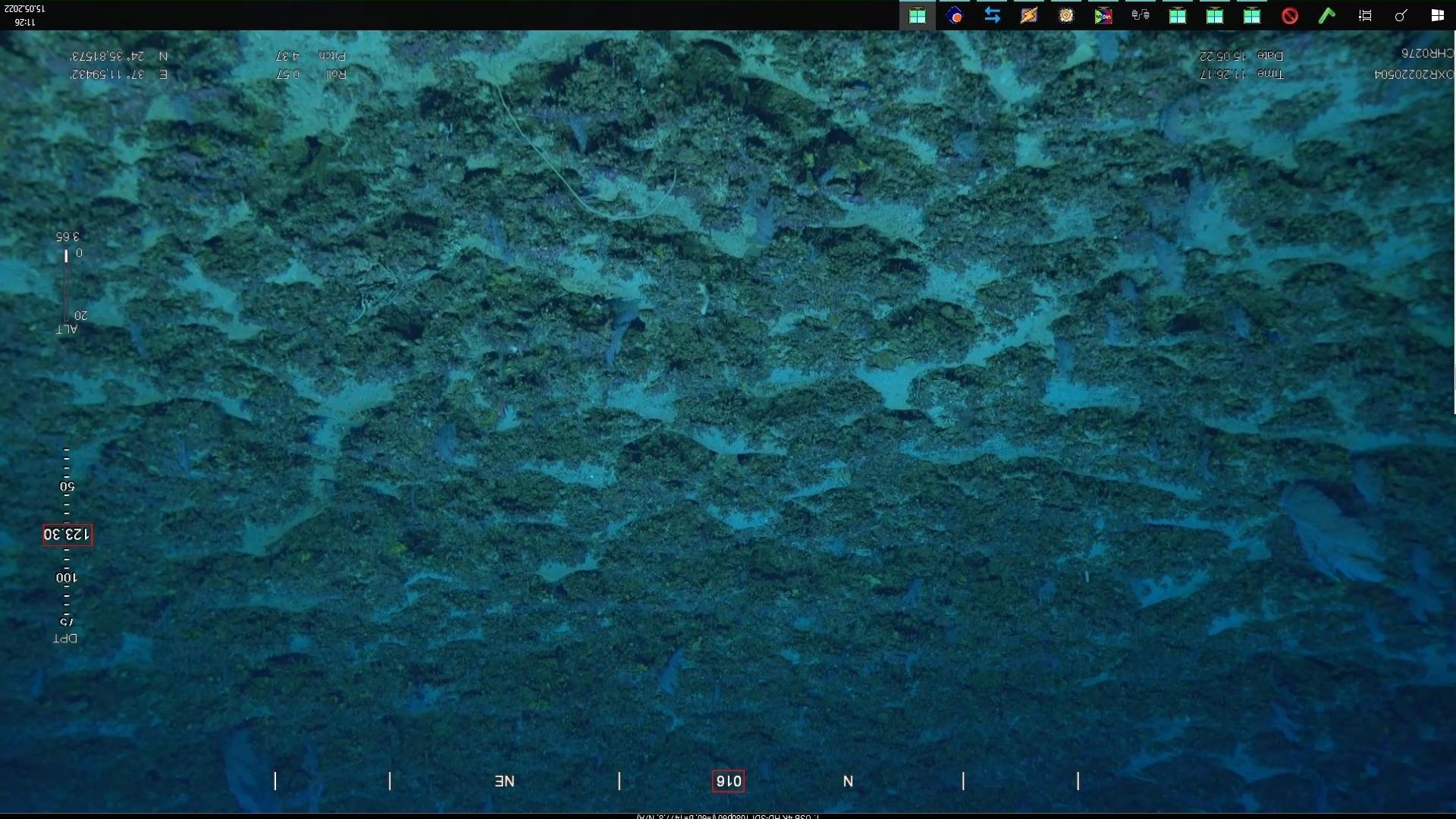Open the taskbar search magnifier
Image resolution: width=1456 pixels, height=819 pixels.
pyautogui.click(x=1401, y=15)
